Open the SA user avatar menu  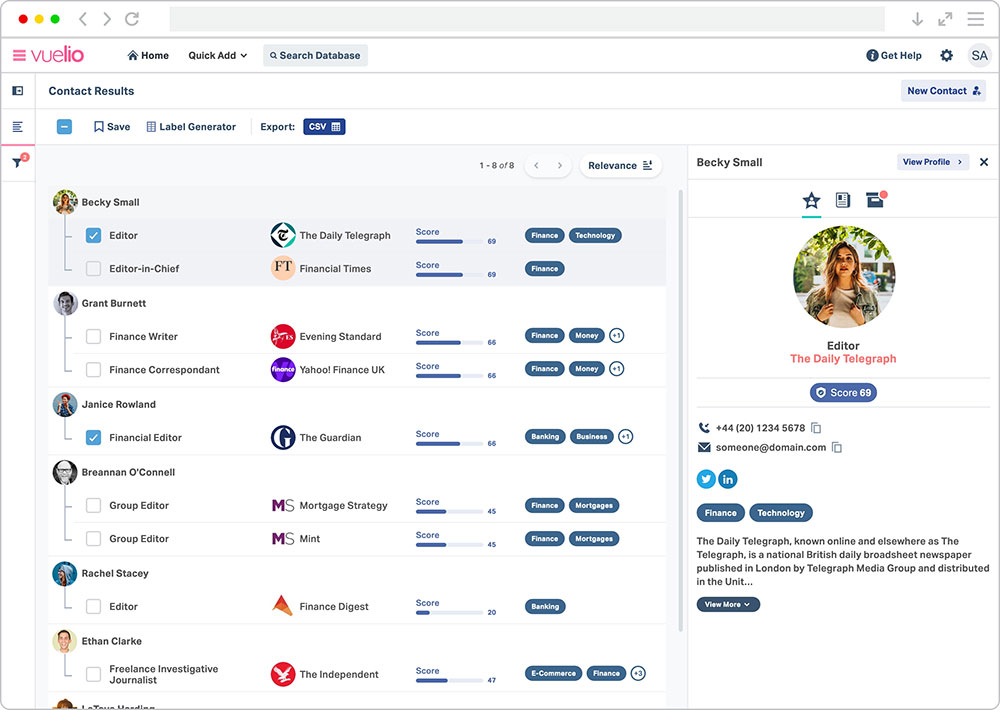point(979,55)
